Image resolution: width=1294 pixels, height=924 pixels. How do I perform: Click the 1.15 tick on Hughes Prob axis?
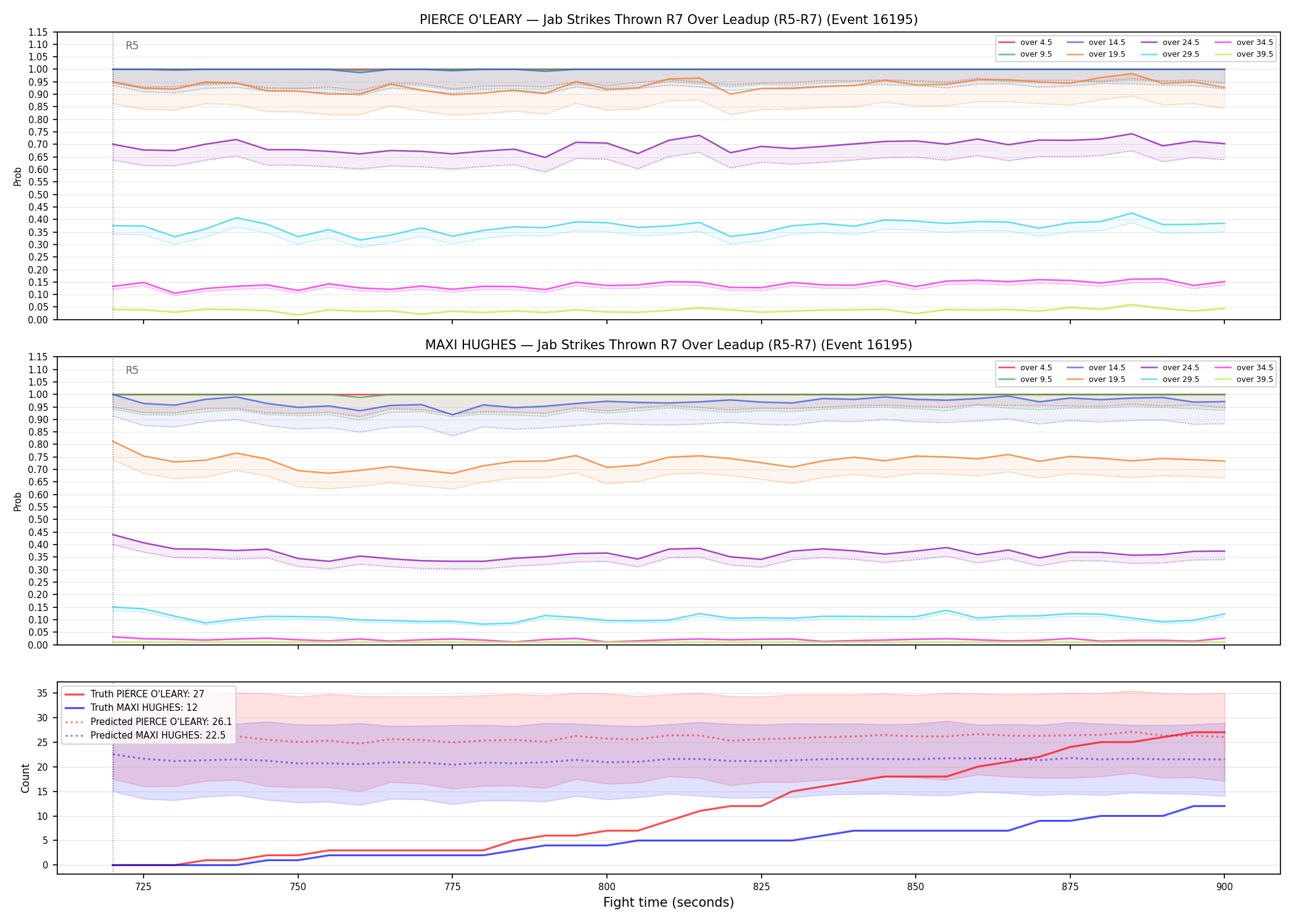[x=38, y=357]
